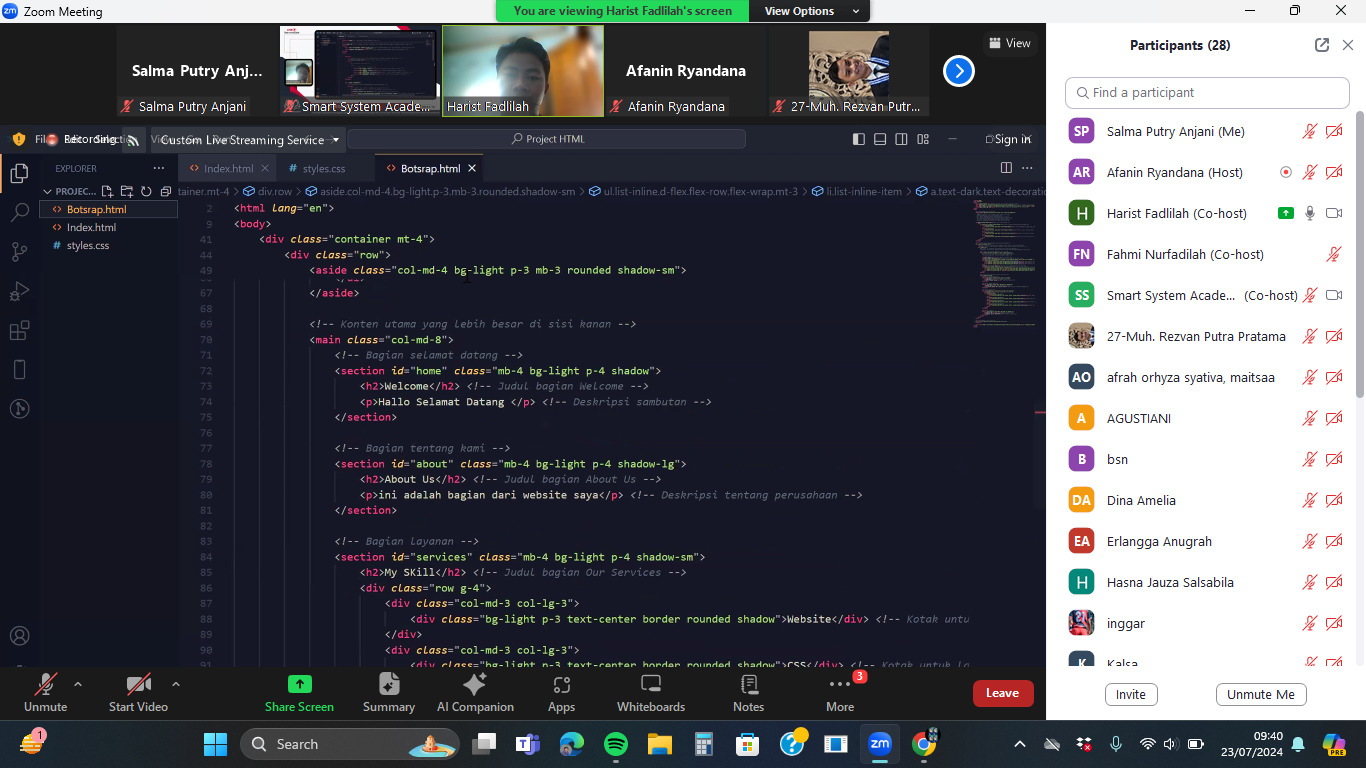Unmute microphone in Zoom toolbar
Image resolution: width=1366 pixels, height=768 pixels.
[45, 693]
